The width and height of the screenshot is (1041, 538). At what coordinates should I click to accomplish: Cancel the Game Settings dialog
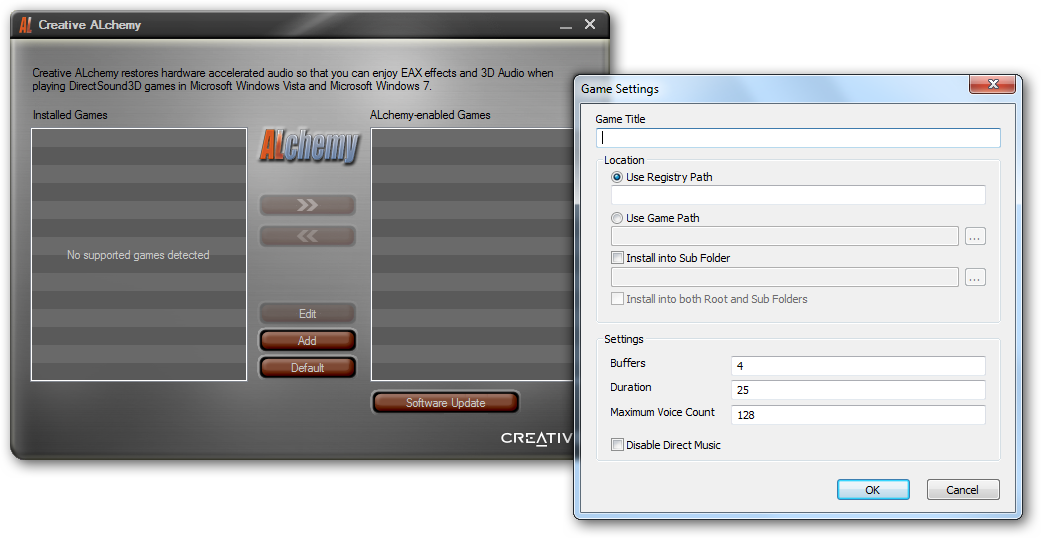963,490
